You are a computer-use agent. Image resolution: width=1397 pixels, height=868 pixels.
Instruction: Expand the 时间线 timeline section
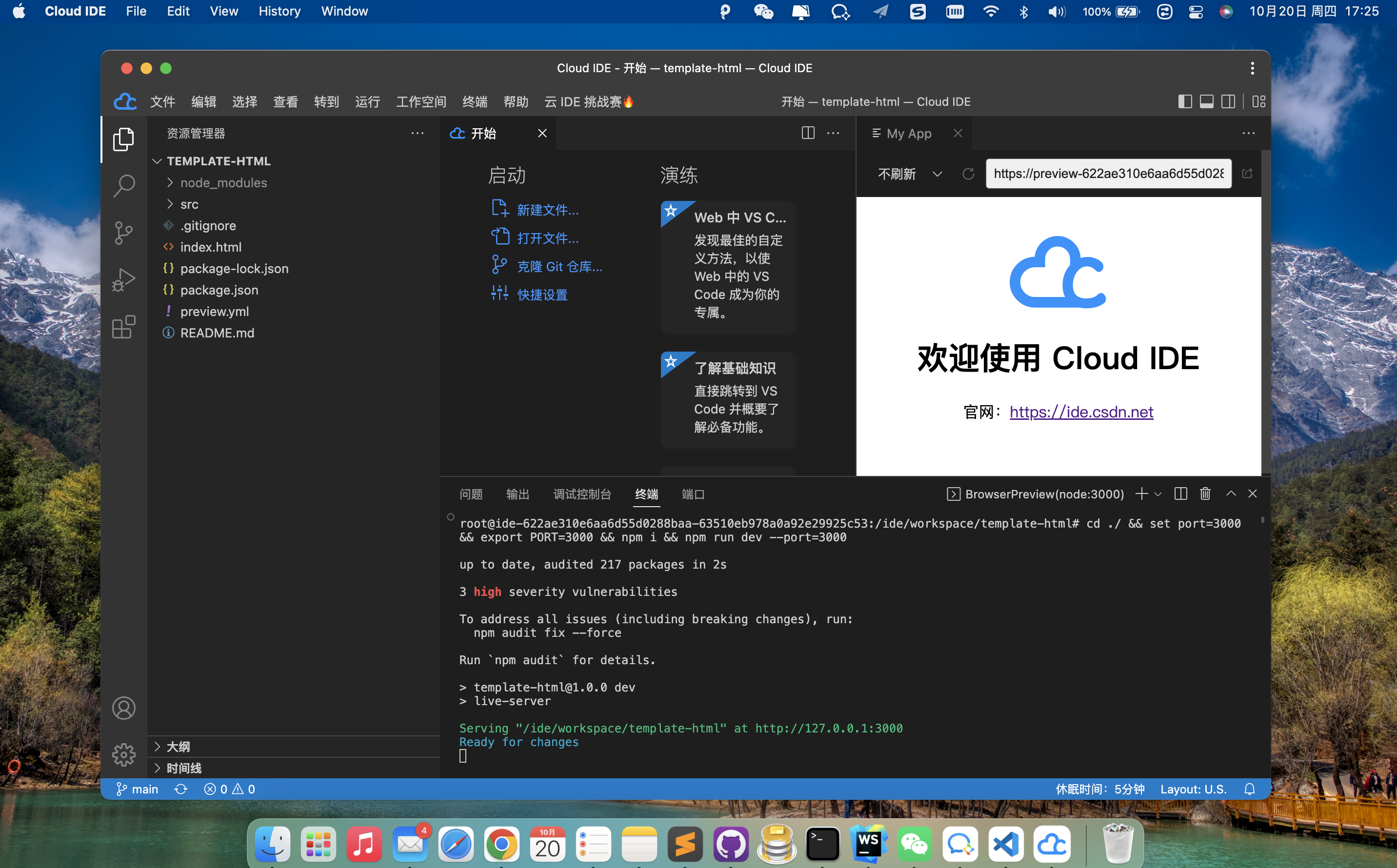tap(184, 768)
